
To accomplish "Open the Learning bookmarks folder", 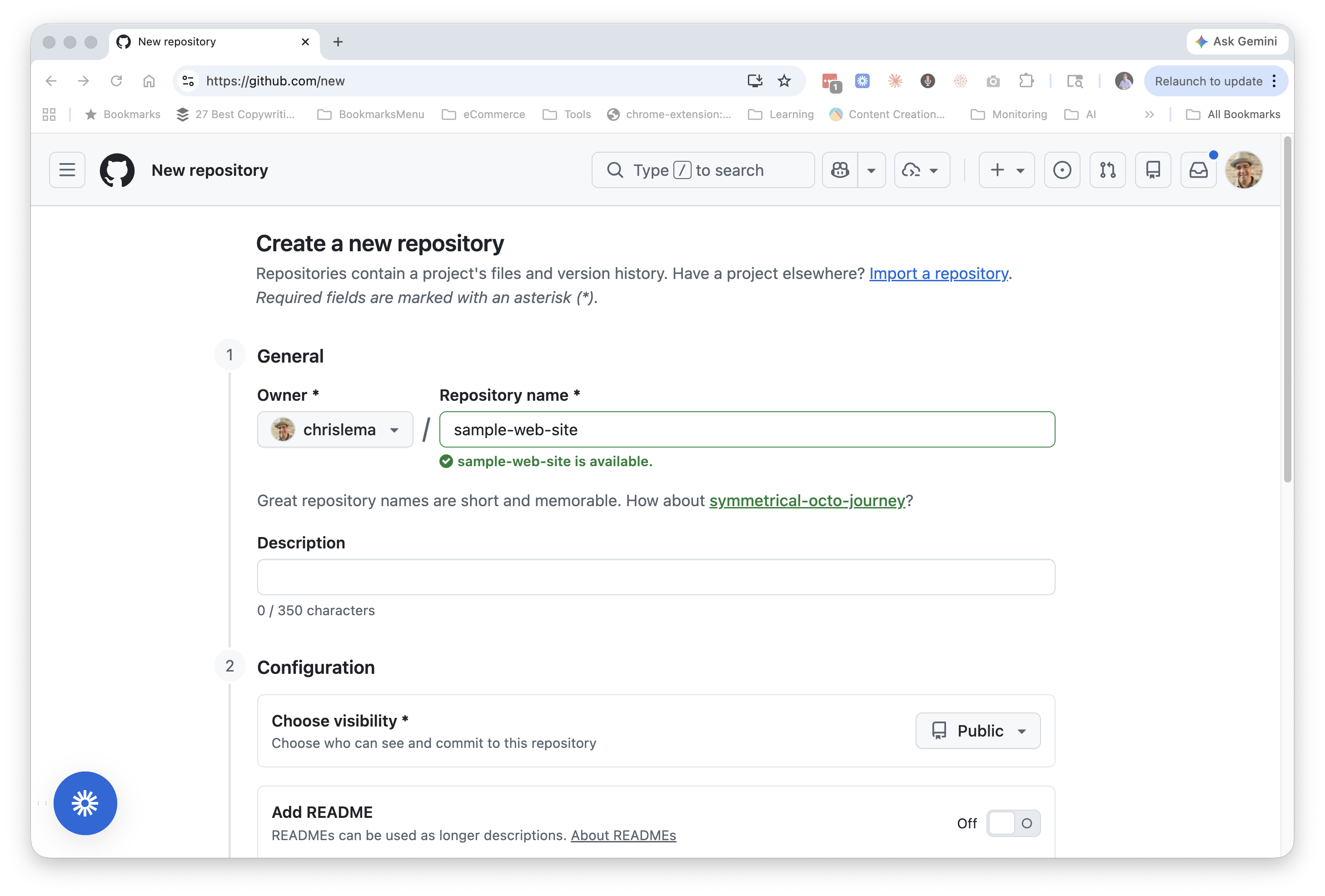I will tap(781, 114).
